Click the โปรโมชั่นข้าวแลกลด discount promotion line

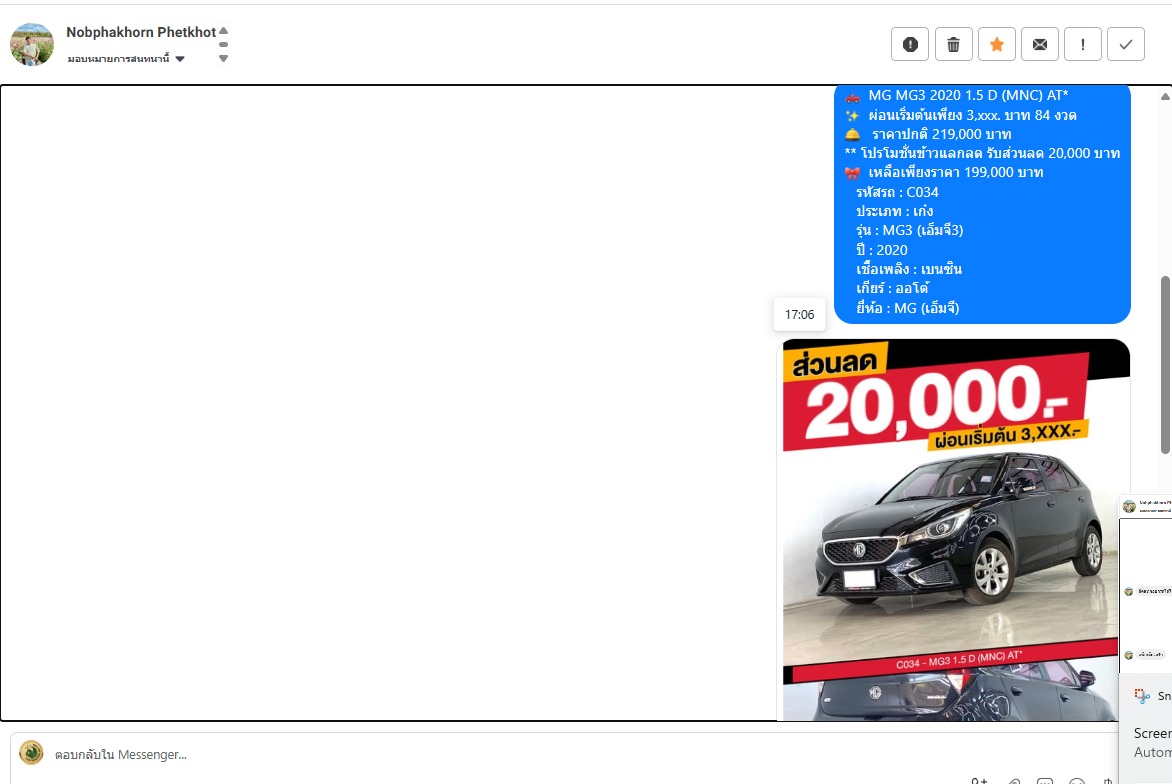(x=982, y=153)
